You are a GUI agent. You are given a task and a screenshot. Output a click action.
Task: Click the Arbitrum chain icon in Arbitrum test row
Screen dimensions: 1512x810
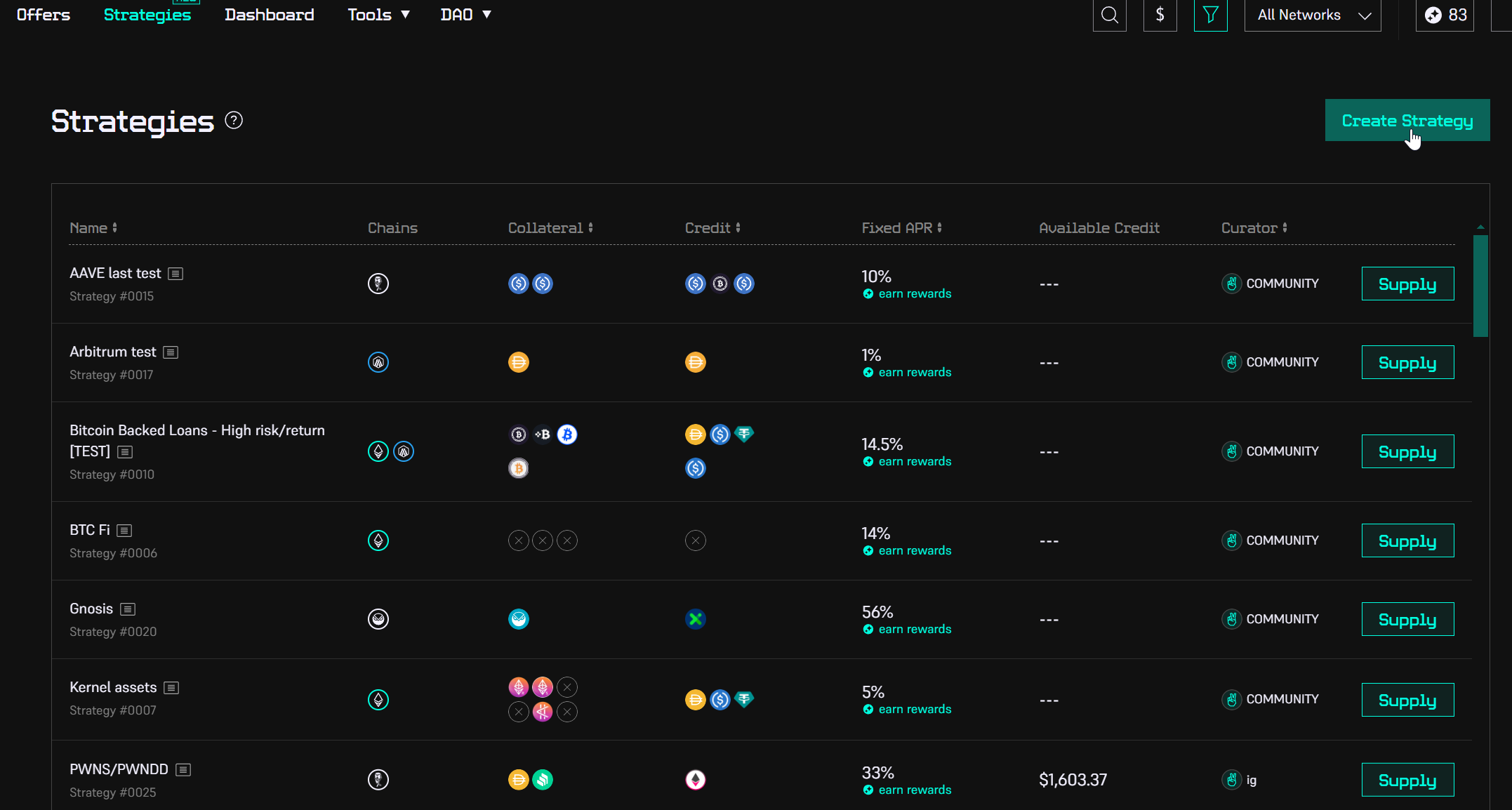click(378, 362)
